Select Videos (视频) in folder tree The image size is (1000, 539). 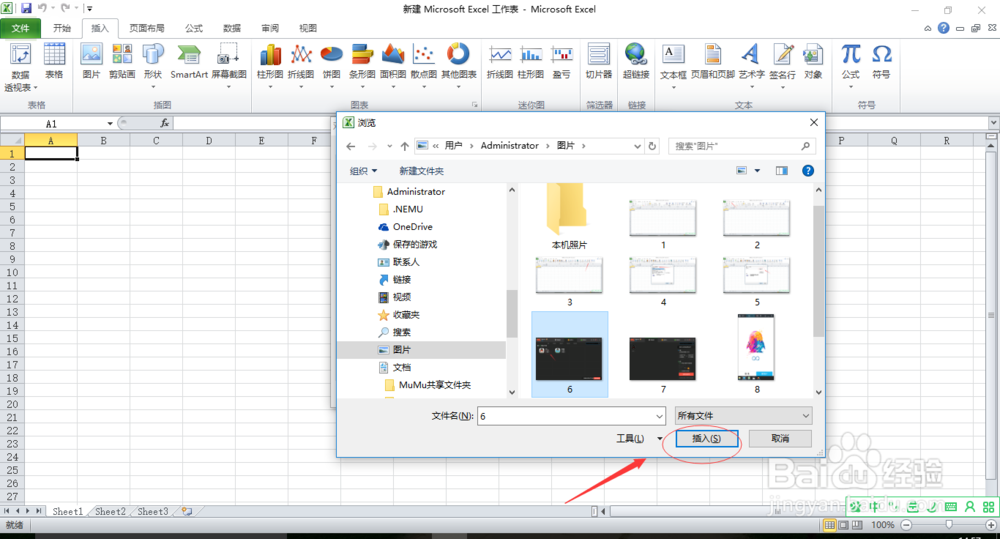click(395, 297)
